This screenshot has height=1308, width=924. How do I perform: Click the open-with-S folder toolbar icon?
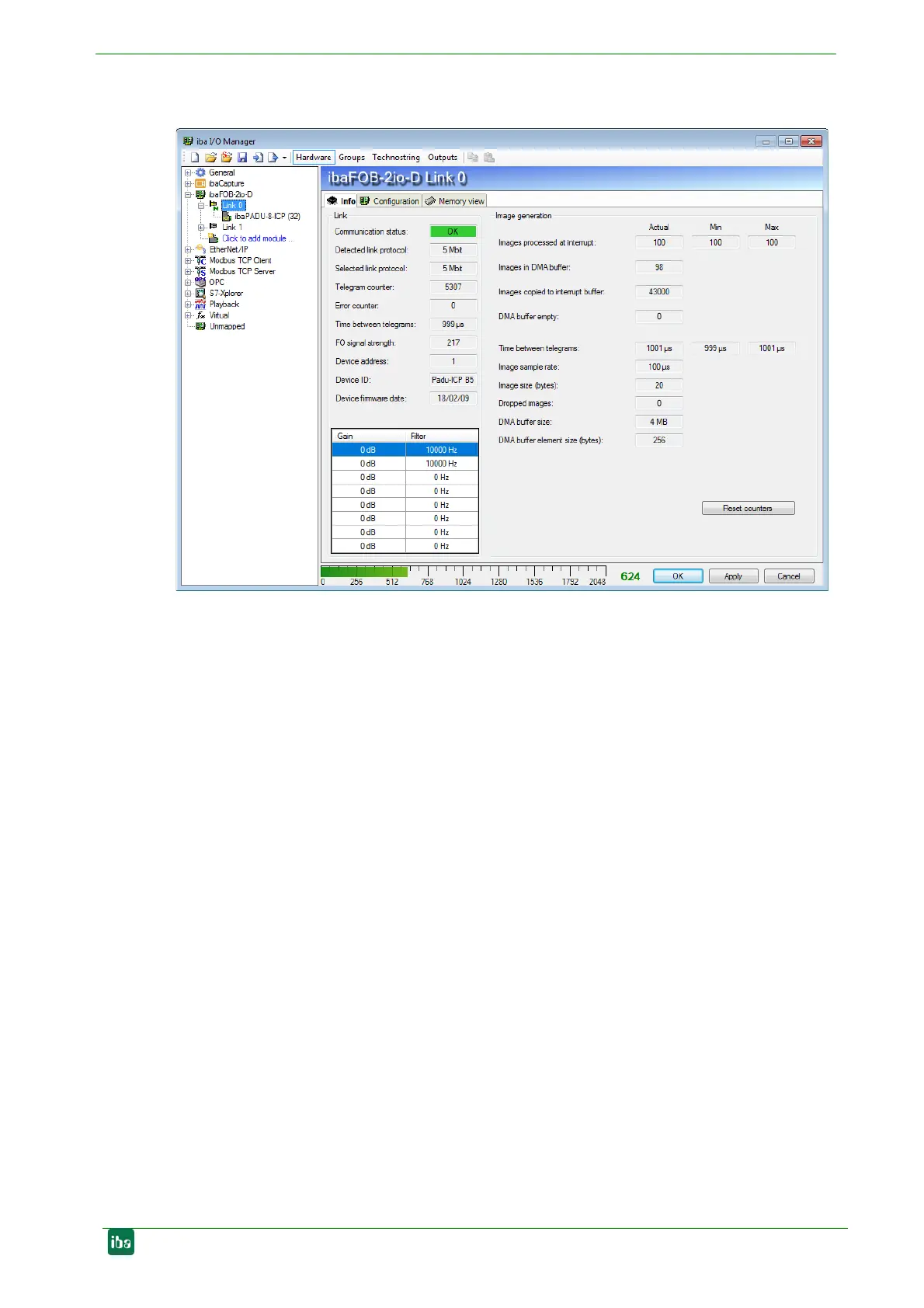click(x=226, y=158)
